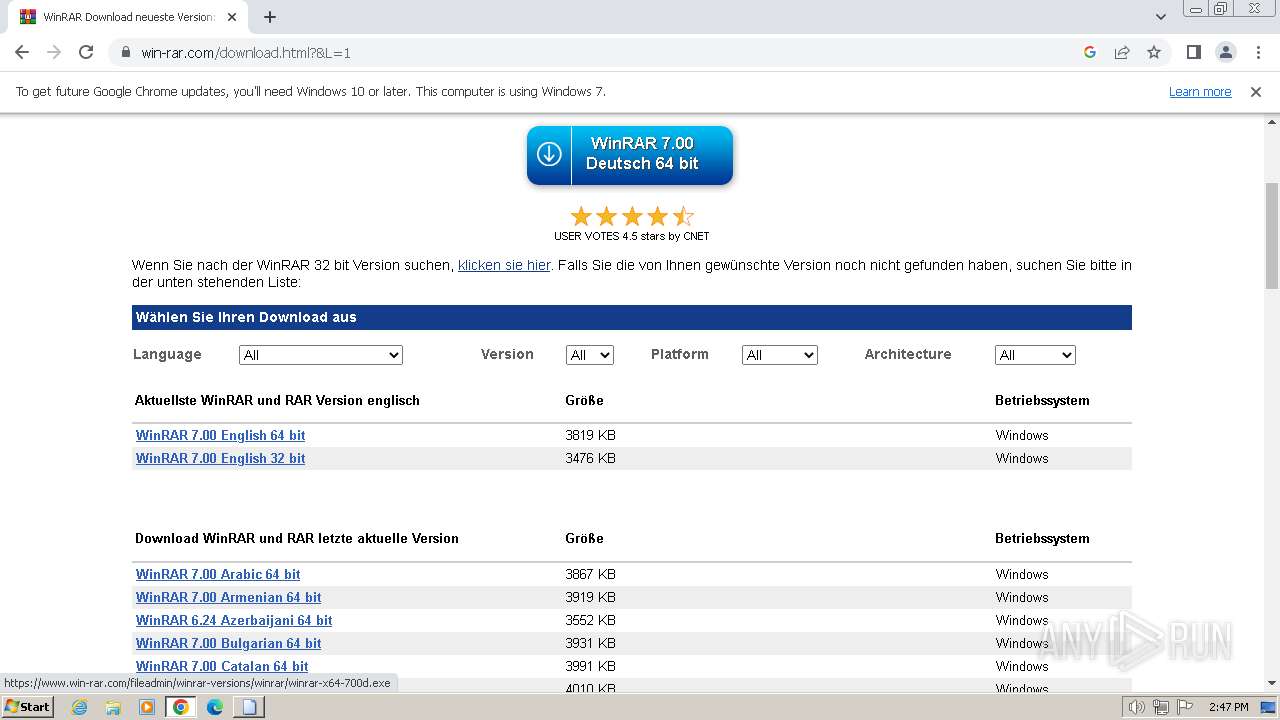This screenshot has height=720, width=1280.
Task: Open the Platform dropdown
Action: (x=779, y=355)
